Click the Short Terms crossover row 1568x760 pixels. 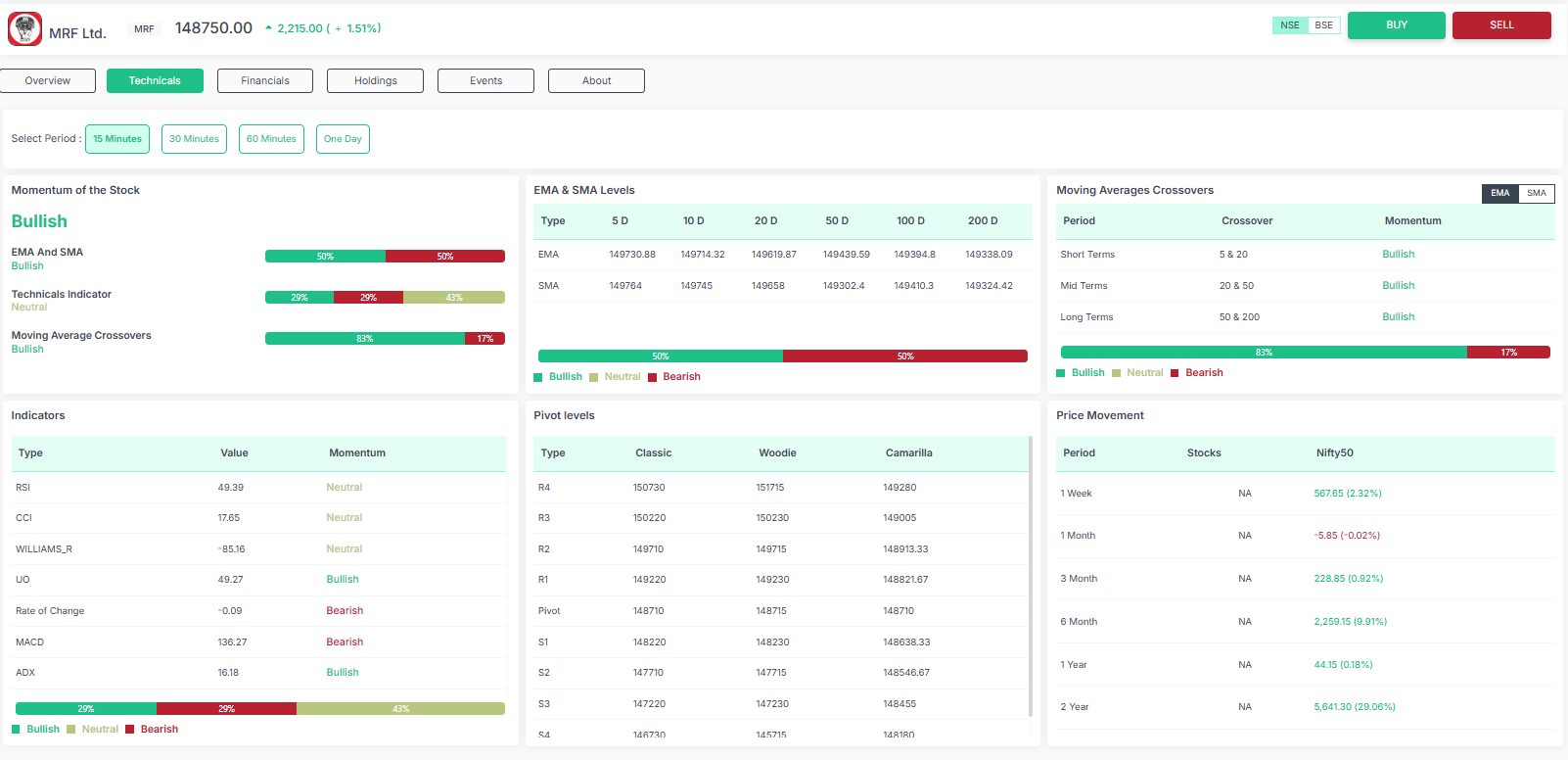click(1305, 255)
